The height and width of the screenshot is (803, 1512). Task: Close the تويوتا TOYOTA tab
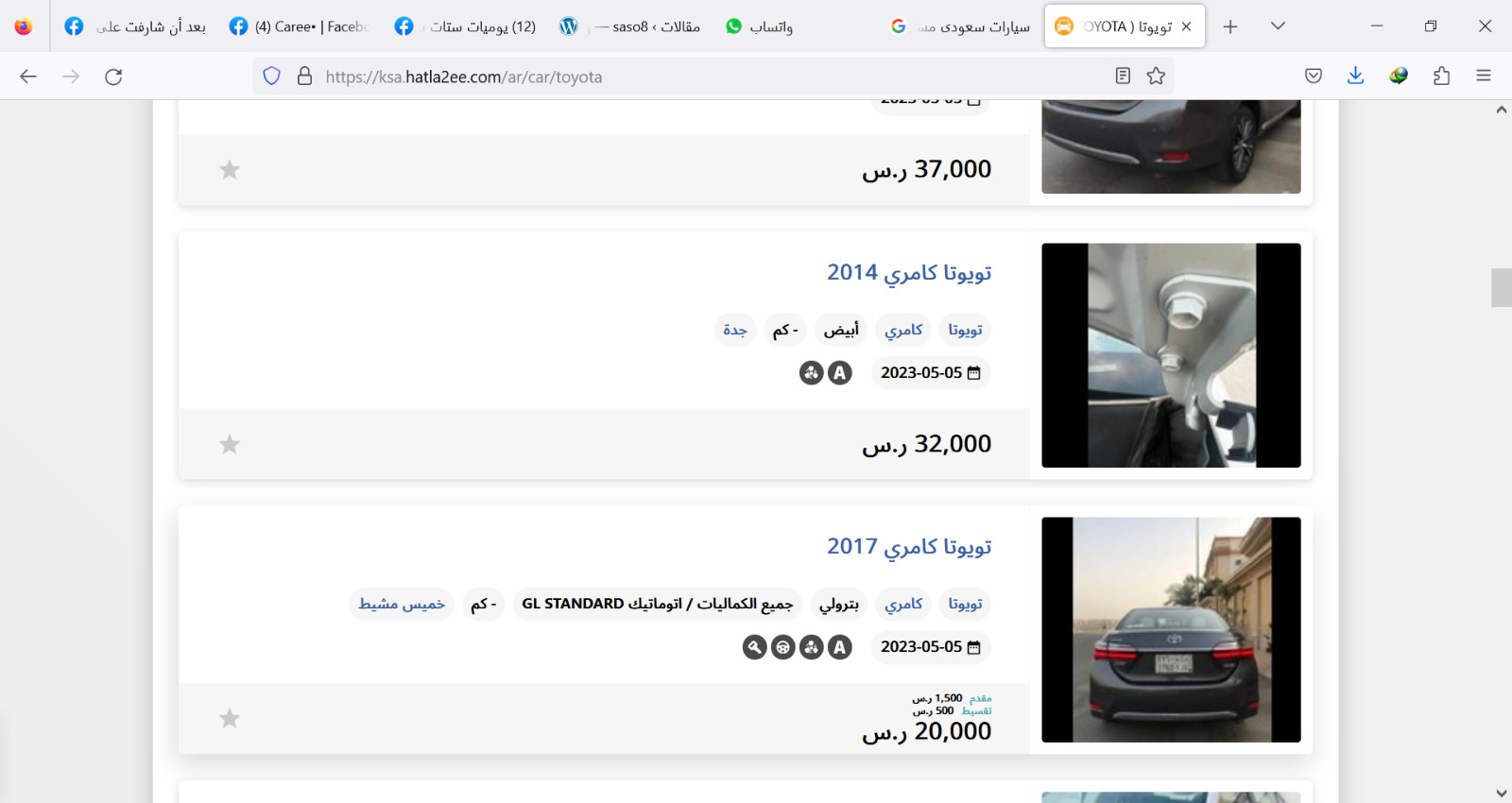coord(1187,26)
